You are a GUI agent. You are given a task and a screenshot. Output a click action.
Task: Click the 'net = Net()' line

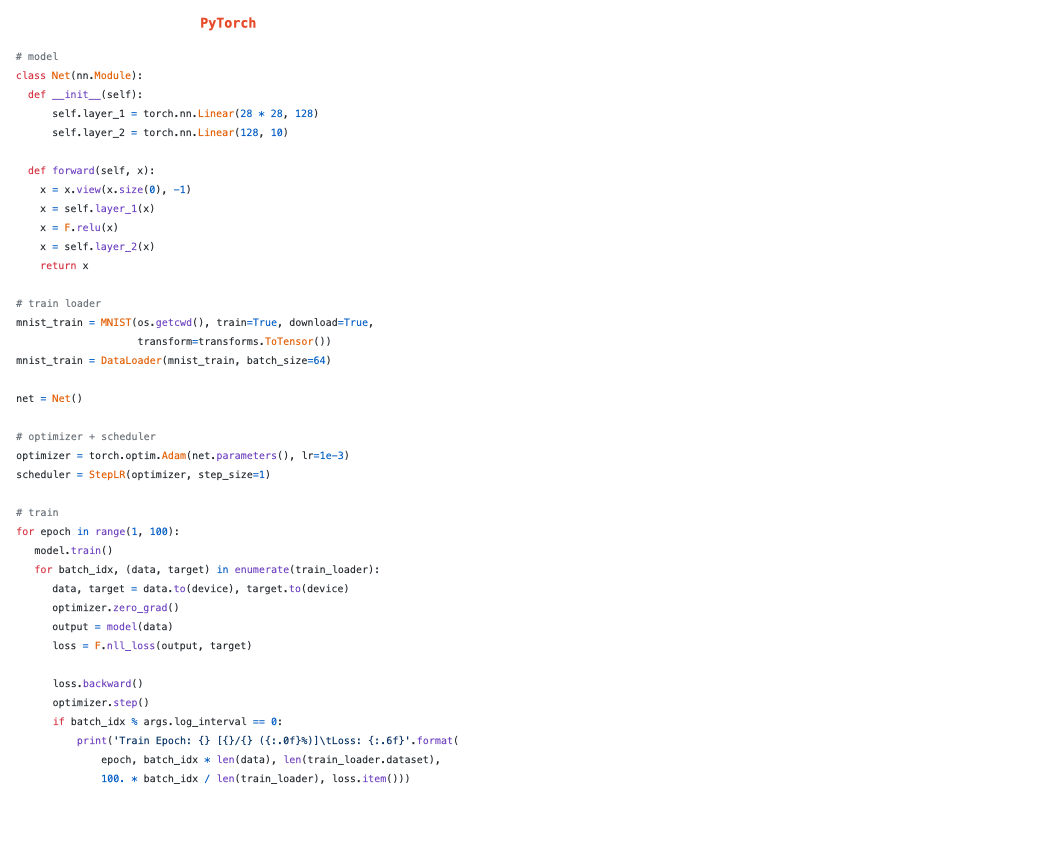49,398
